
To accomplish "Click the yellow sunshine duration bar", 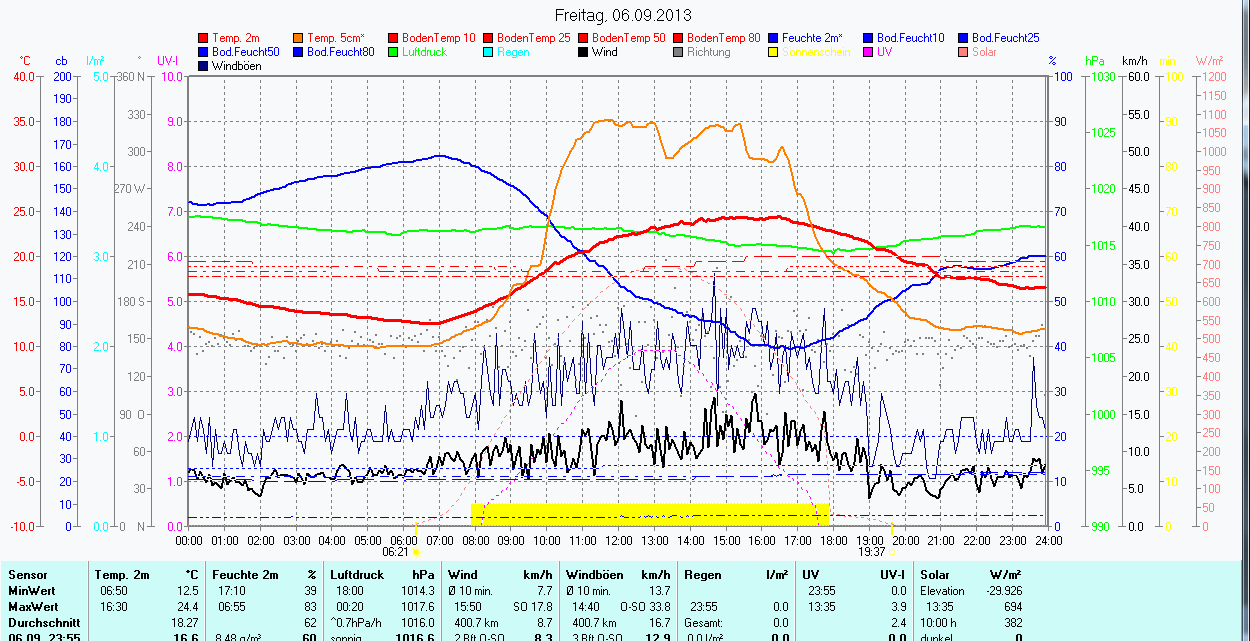I will point(650,514).
